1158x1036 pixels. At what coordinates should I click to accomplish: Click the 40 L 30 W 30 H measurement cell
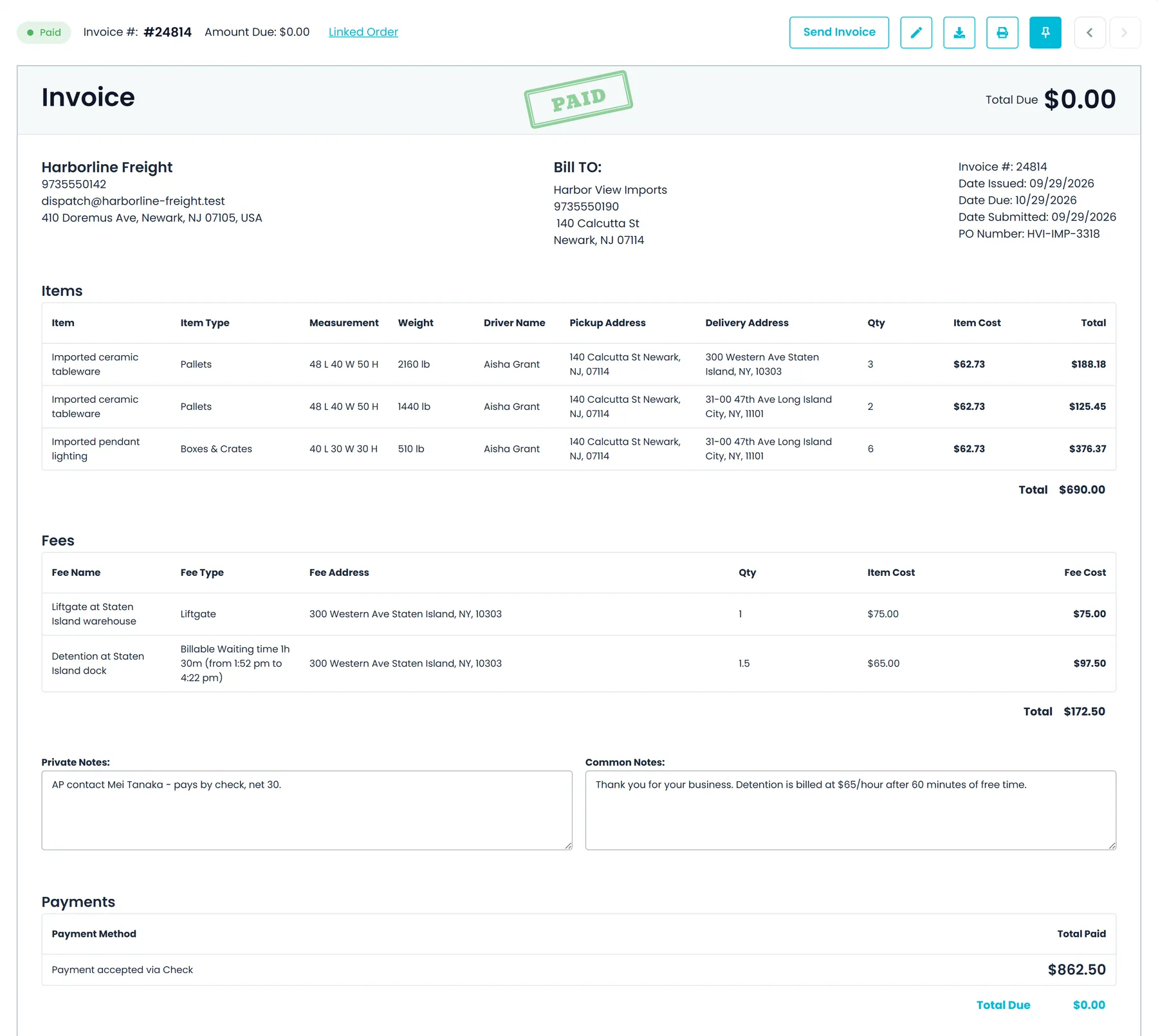point(344,449)
